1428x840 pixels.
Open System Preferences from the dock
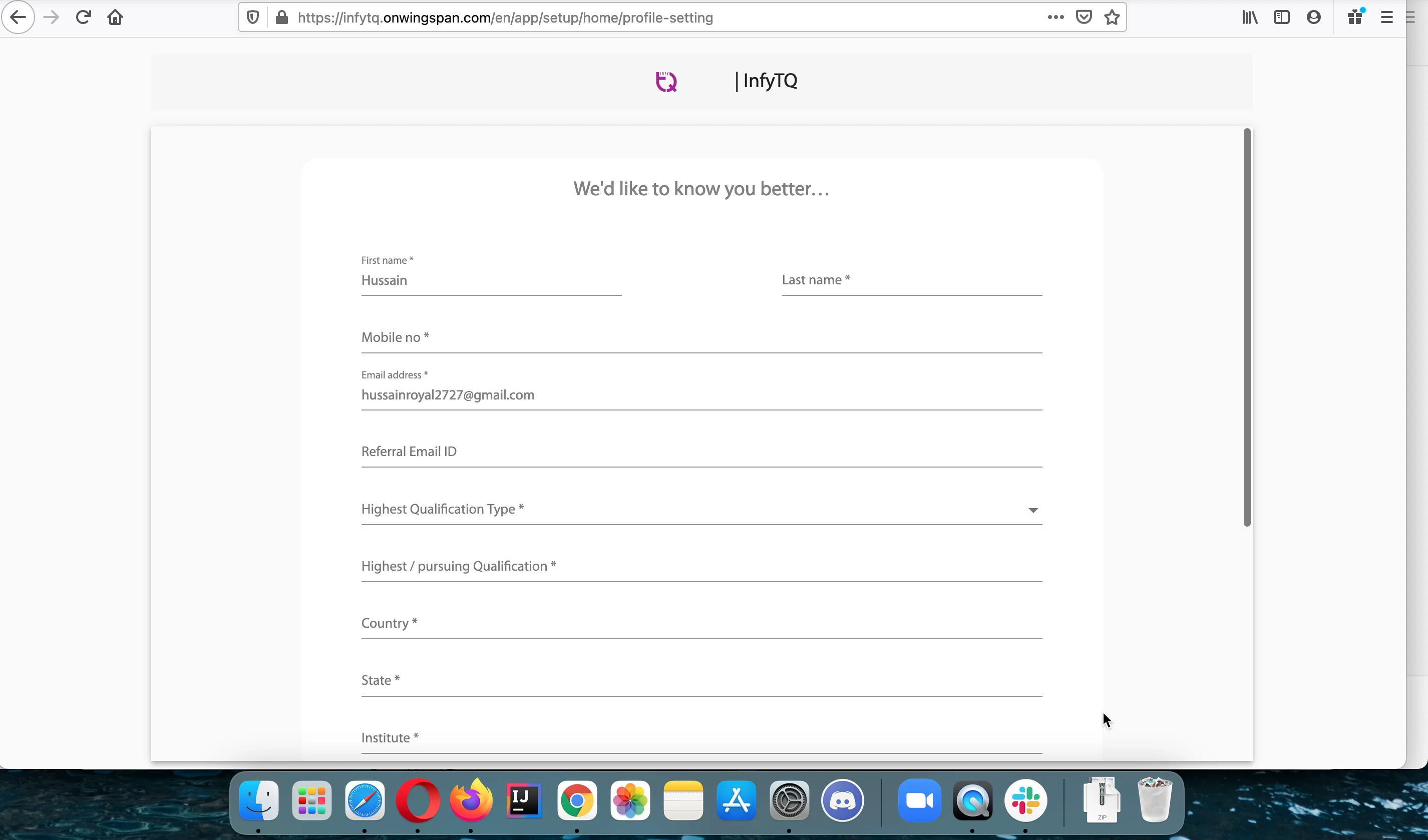[x=790, y=800]
